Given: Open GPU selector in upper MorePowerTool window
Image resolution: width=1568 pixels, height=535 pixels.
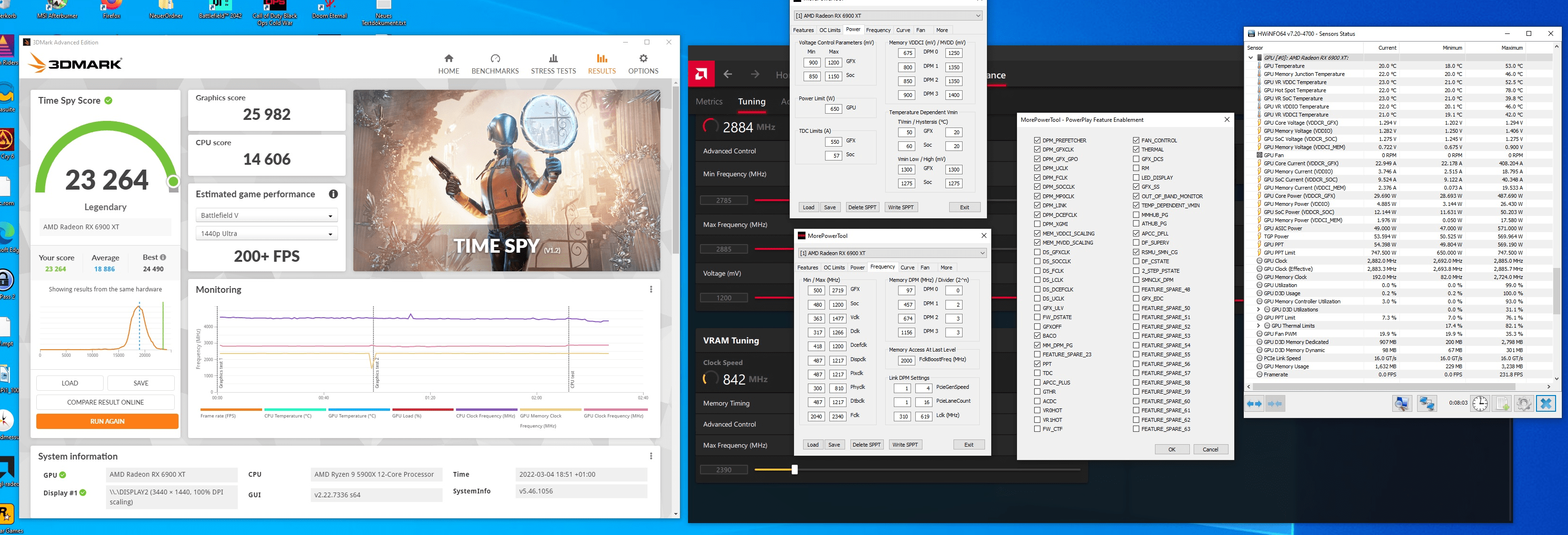Looking at the screenshot, I should coord(888,16).
